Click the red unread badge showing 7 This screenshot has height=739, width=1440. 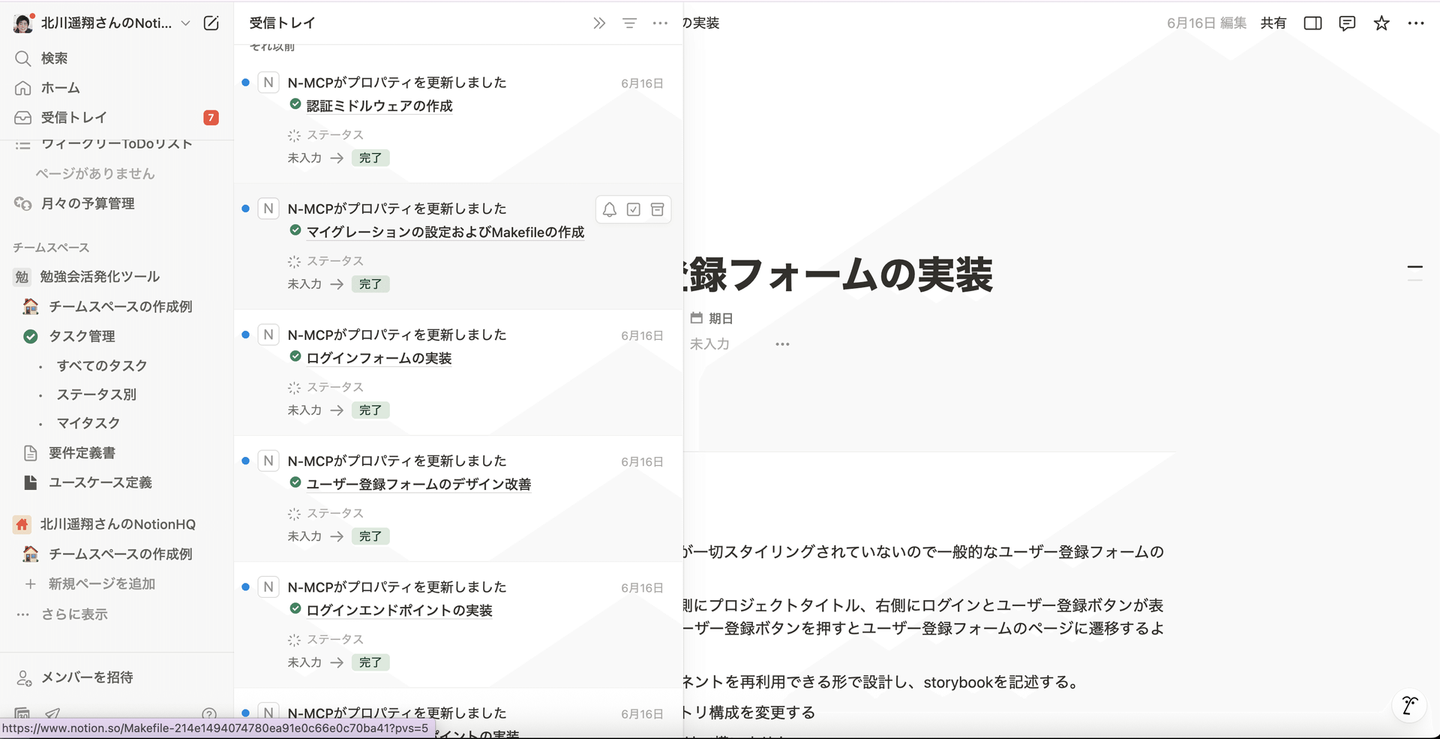[x=211, y=117]
